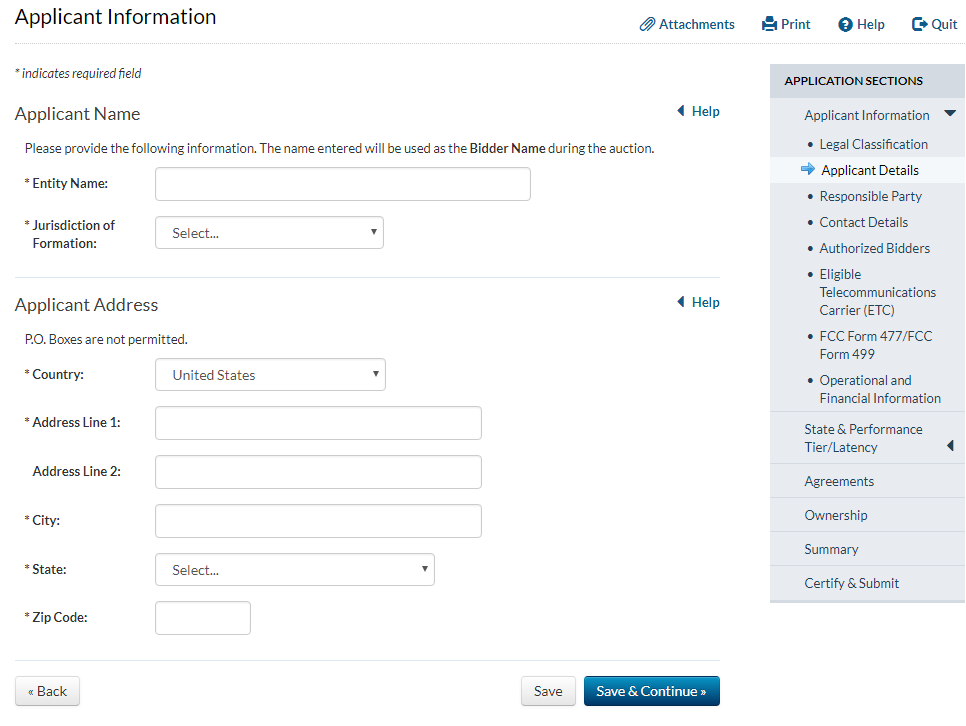Open the Jurisdiction of Formation dropdown
Viewport: 966px width, 726px height.
coord(269,233)
